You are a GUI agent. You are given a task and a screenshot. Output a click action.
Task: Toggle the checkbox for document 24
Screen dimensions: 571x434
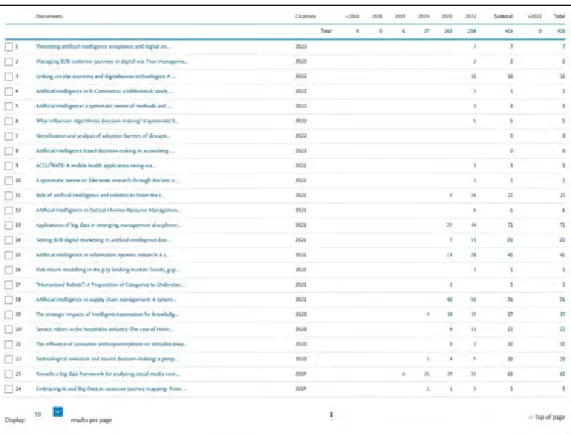tap(9, 389)
